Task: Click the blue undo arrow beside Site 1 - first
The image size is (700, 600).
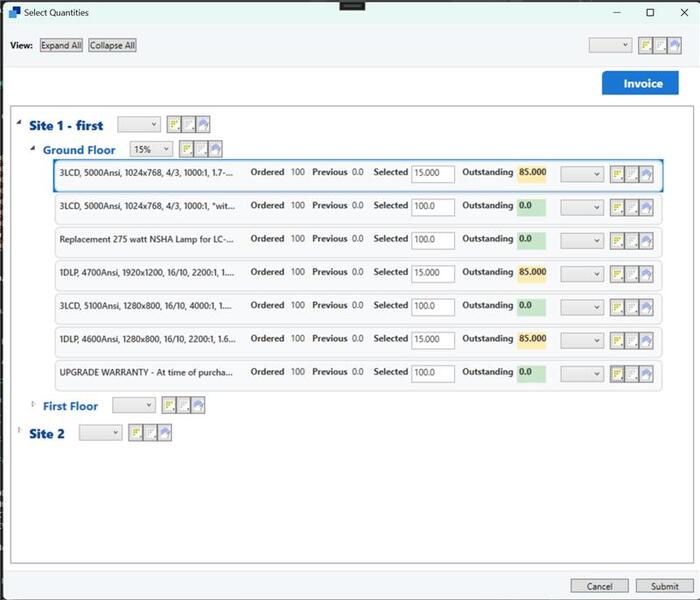Action: 203,124
